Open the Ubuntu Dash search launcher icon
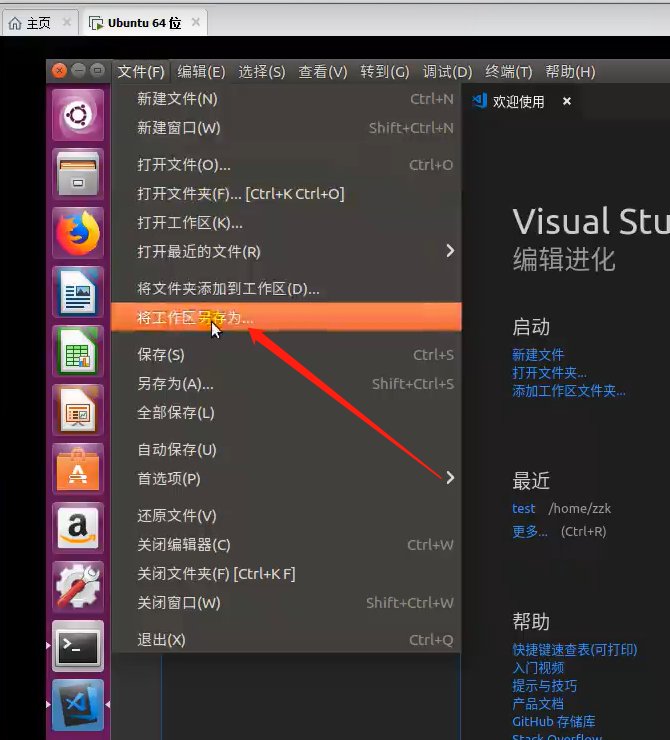This screenshot has width=670, height=740. [78, 115]
